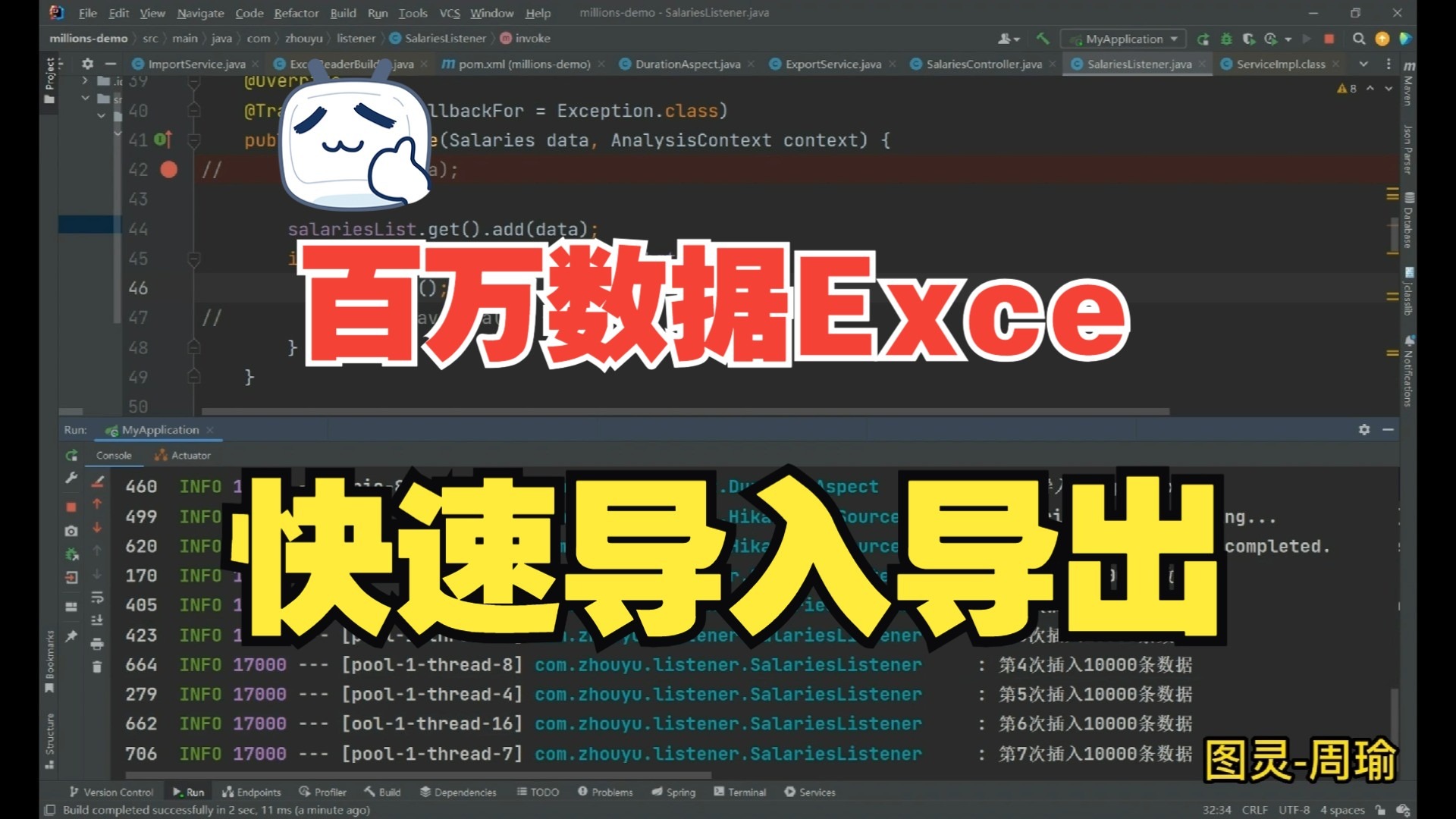1456x819 pixels.
Task: Open the Refactor menu
Action: [296, 13]
